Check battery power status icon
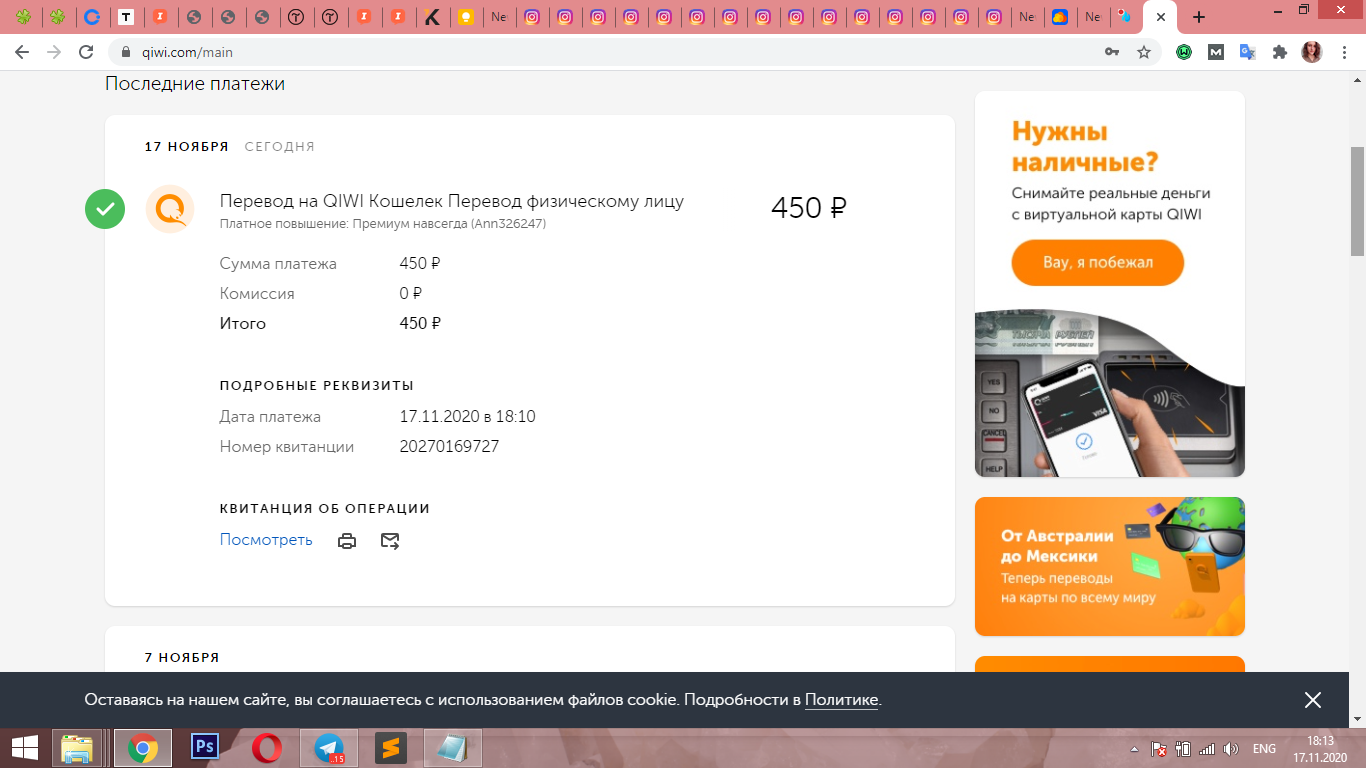This screenshot has height=768, width=1366. pos(1183,748)
